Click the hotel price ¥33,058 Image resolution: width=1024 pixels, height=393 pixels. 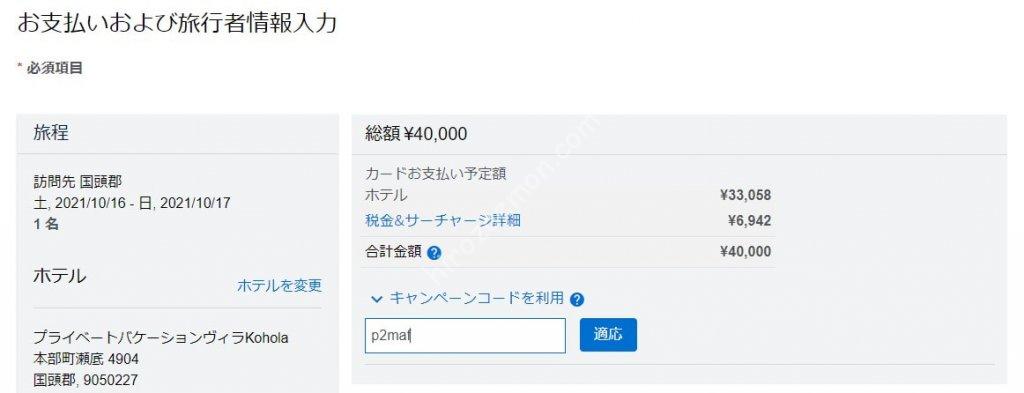click(x=745, y=195)
